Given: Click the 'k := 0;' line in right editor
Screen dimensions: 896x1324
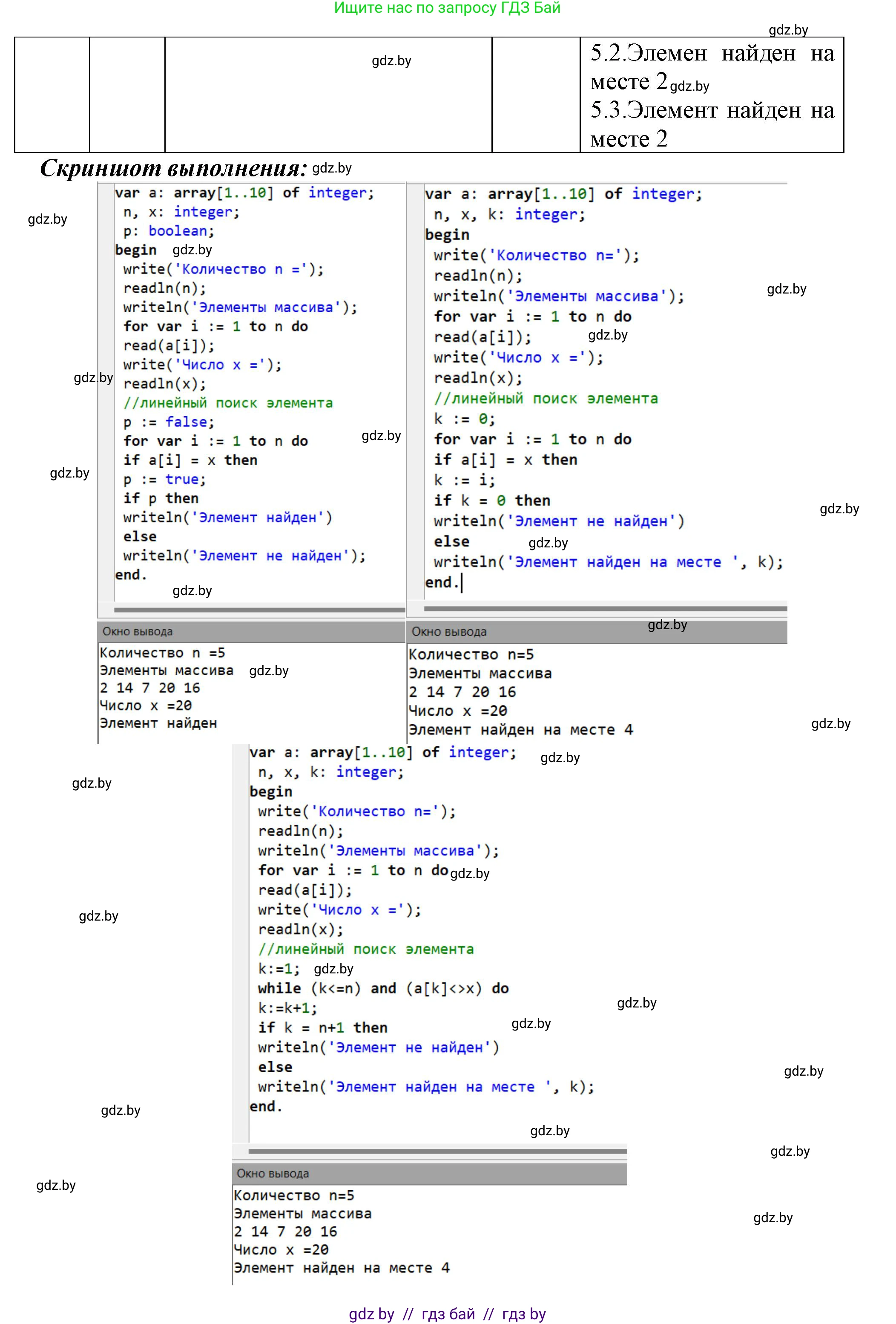Looking at the screenshot, I should coord(464,419).
